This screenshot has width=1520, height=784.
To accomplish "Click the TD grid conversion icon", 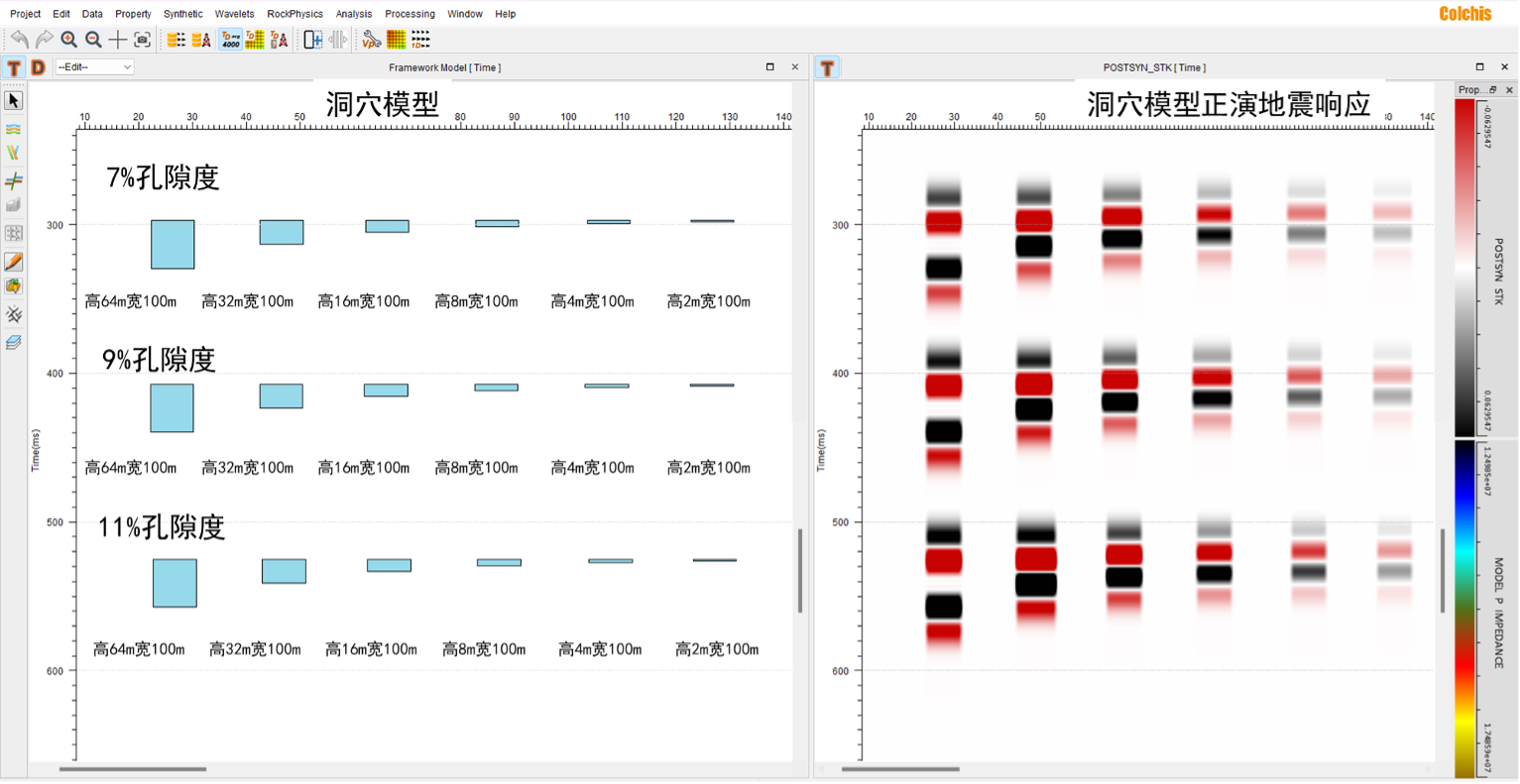I will tap(255, 40).
